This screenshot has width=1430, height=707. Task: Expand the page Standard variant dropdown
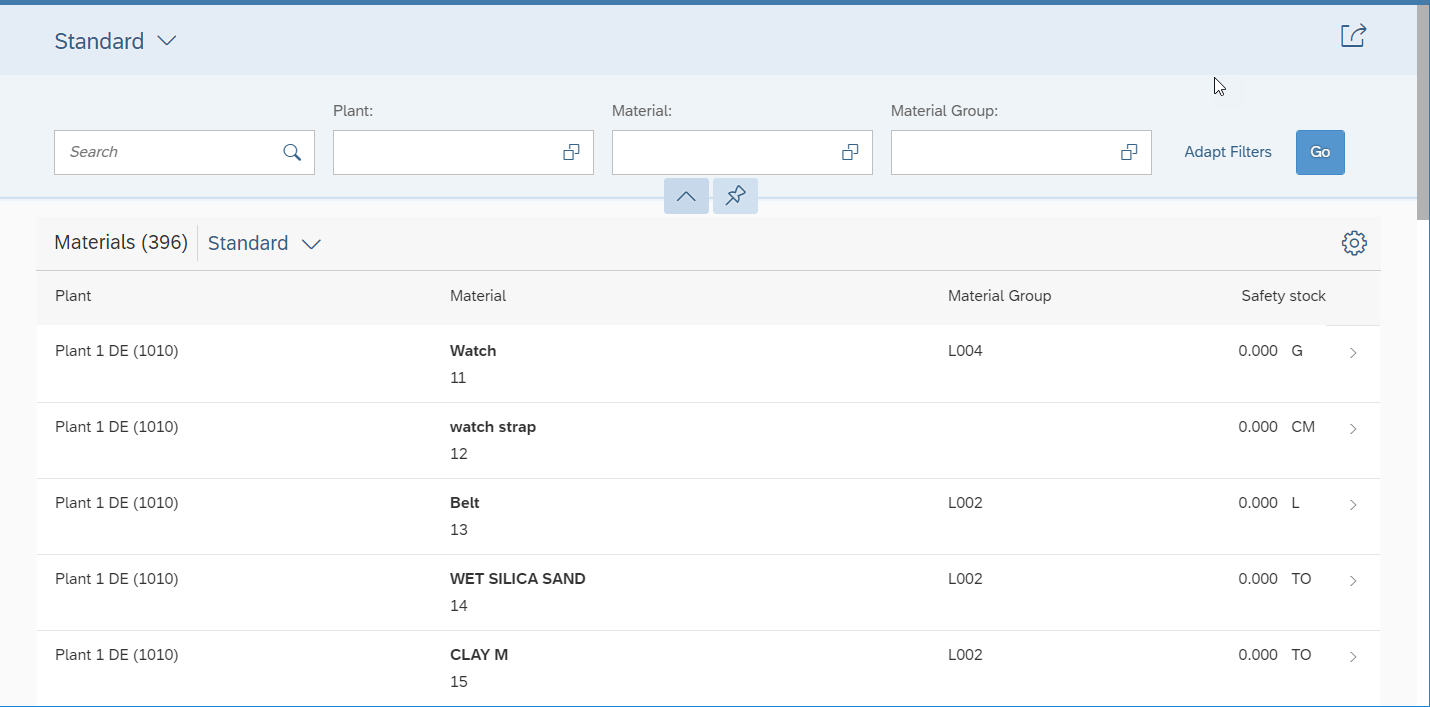coord(166,41)
